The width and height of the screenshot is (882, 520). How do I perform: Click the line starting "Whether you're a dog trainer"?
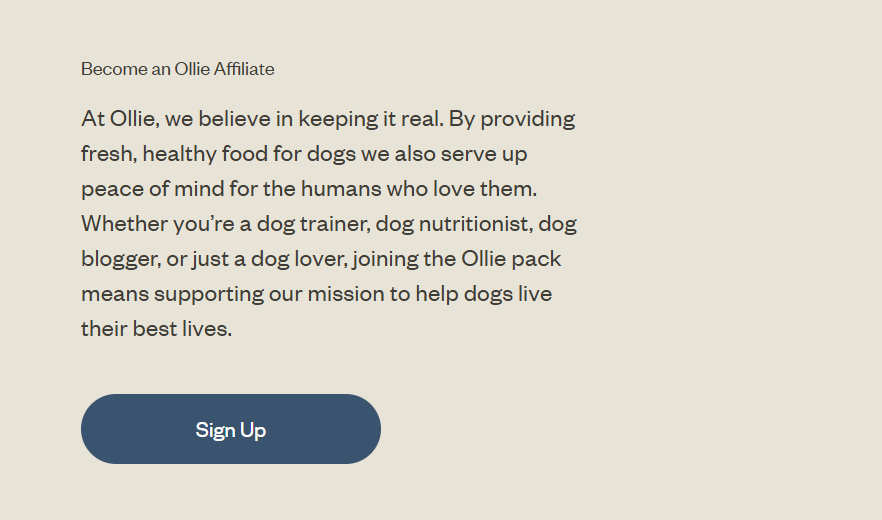(328, 224)
